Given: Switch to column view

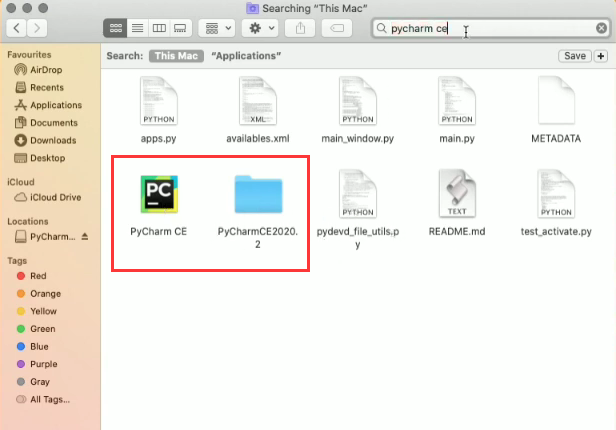Looking at the screenshot, I should (x=159, y=29).
